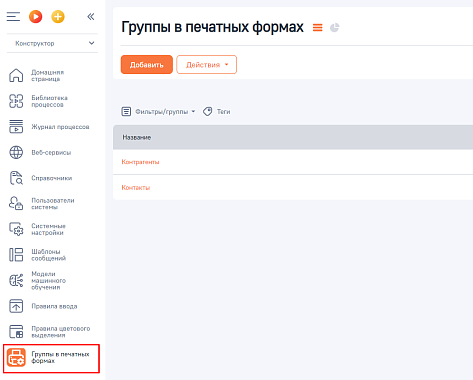Viewport: 473px width, 380px height.
Task: Click the Фильтры/группы list icon
Action: click(126, 111)
